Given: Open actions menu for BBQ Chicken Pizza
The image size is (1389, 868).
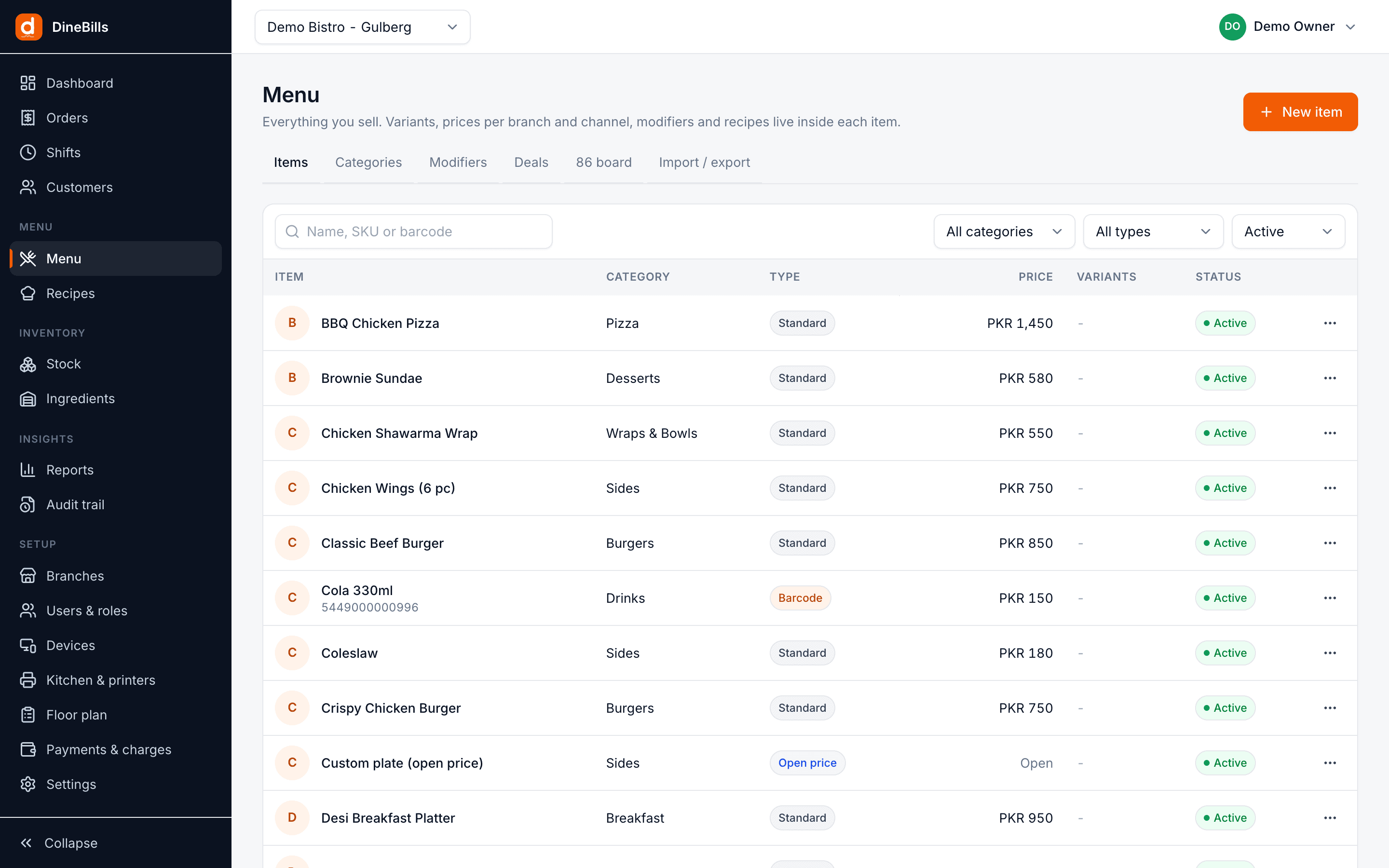Looking at the screenshot, I should (1330, 323).
